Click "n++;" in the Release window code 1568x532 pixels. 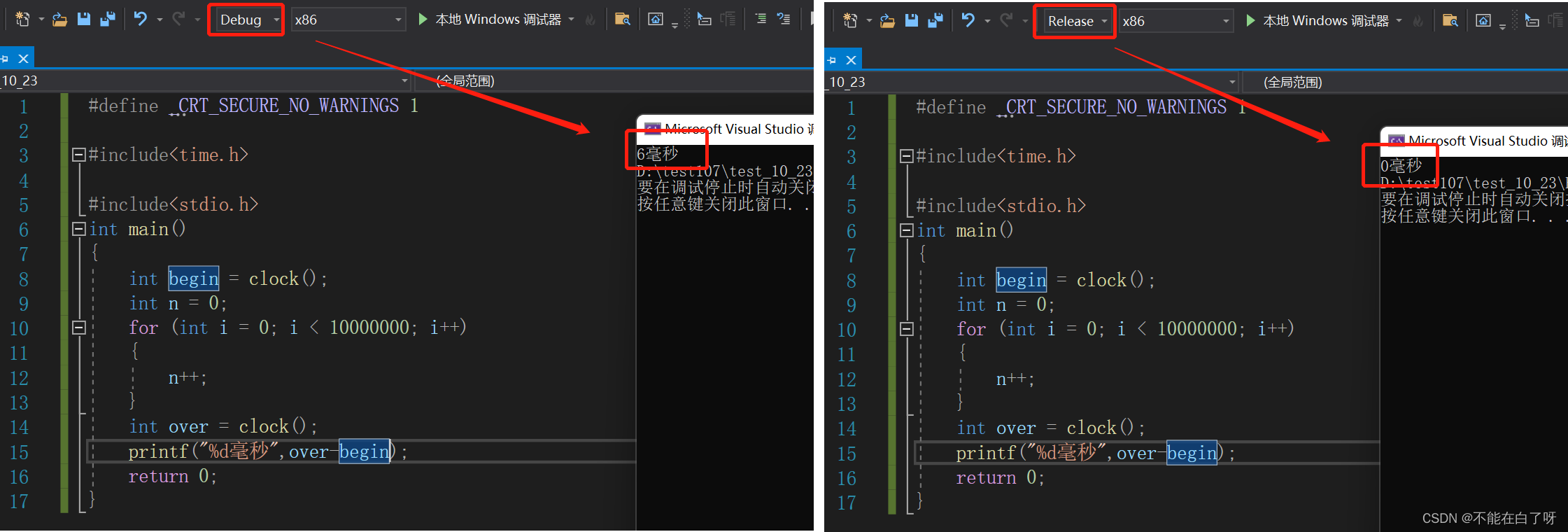coord(1015,379)
